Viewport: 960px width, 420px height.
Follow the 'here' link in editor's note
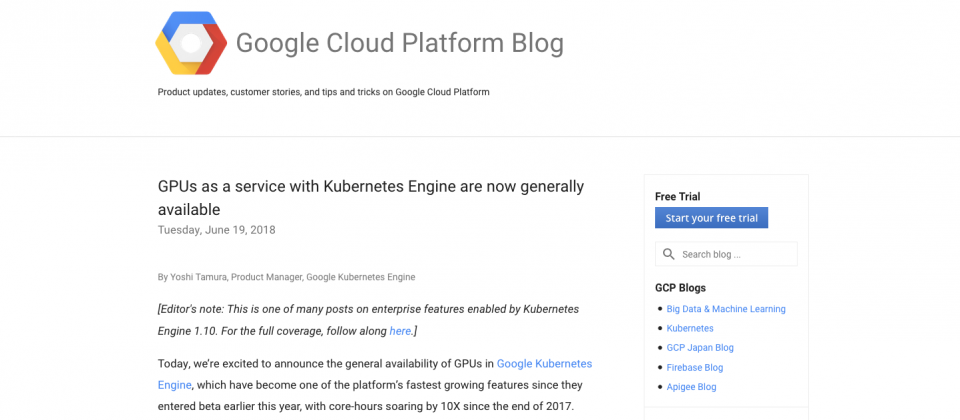tap(400, 331)
